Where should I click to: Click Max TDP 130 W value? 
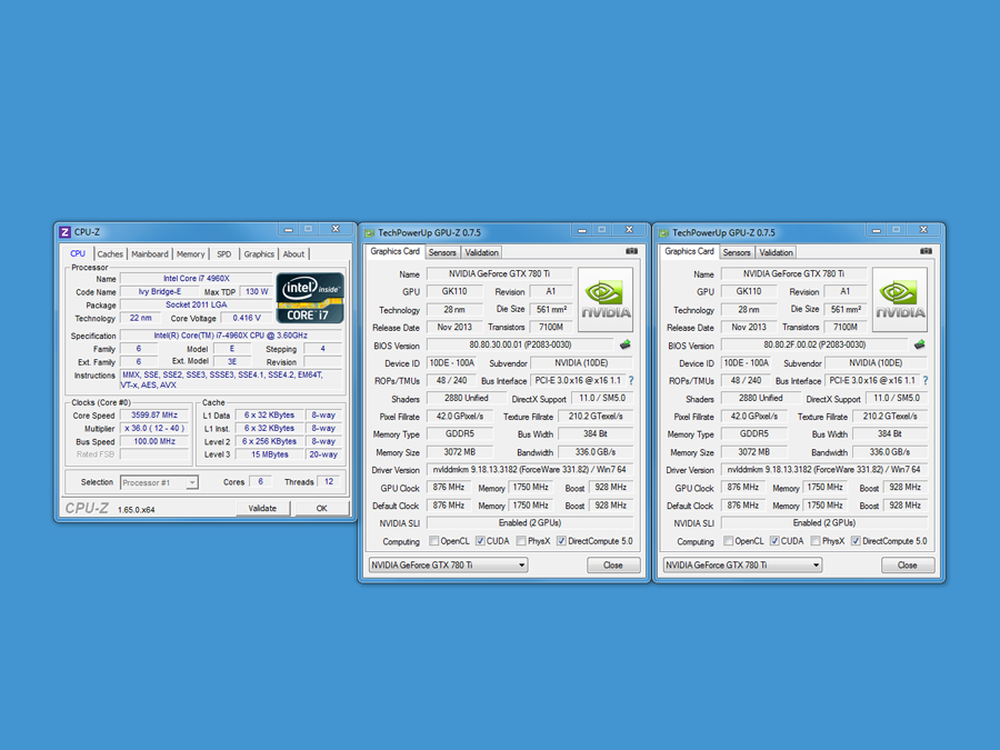click(257, 291)
